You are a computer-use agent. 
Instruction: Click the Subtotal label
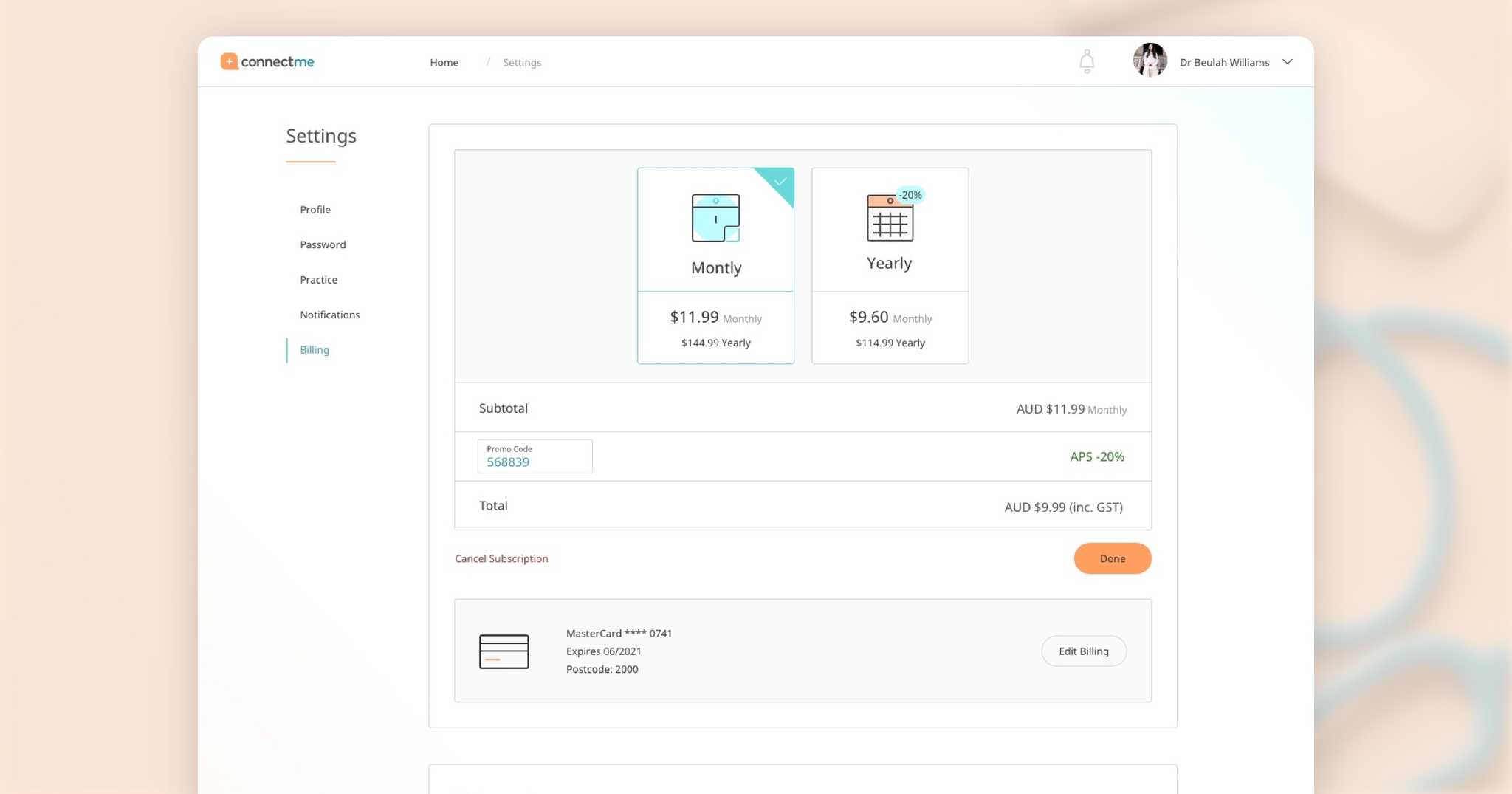504,408
